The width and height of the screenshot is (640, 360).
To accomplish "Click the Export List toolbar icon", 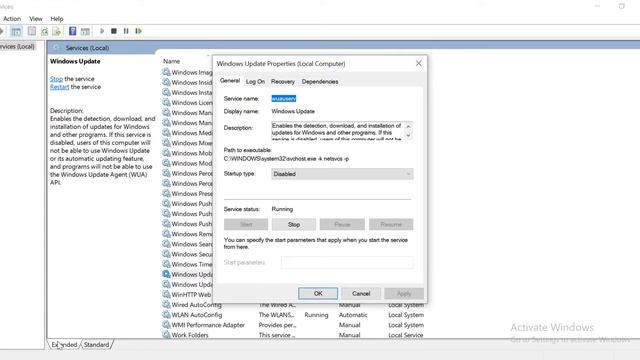I will (x=56, y=31).
